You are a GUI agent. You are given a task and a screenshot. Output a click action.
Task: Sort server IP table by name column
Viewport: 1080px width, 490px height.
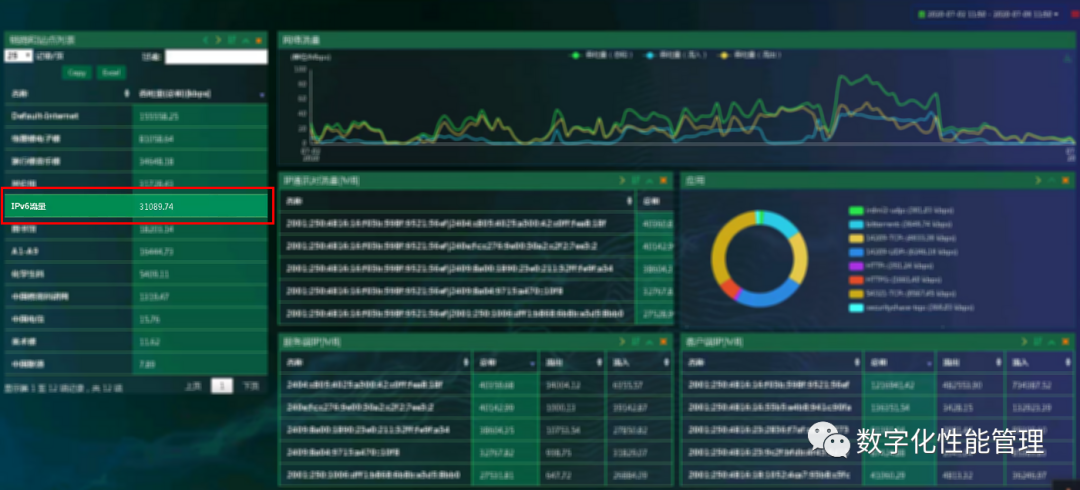(466, 362)
